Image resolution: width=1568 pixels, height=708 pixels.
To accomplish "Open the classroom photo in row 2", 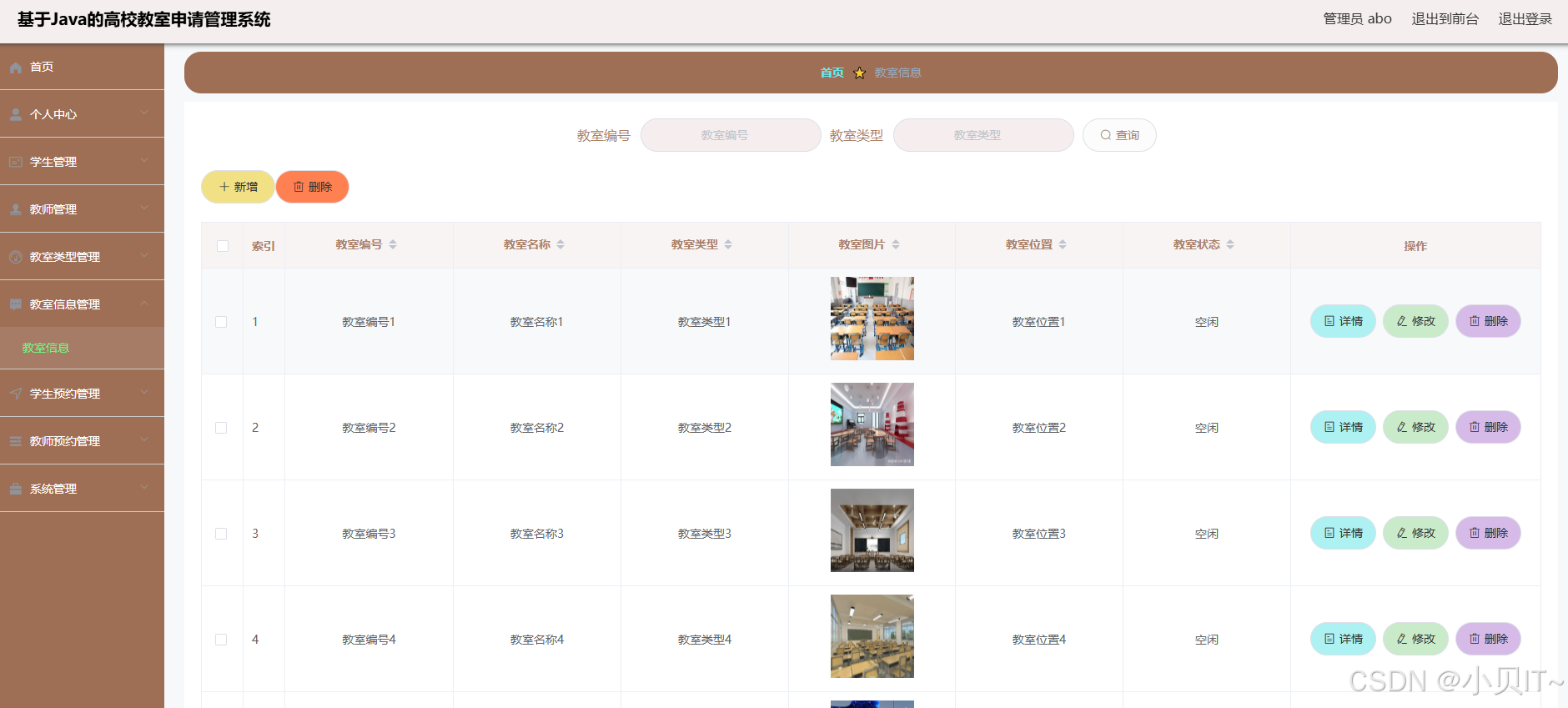I will pyautogui.click(x=872, y=424).
